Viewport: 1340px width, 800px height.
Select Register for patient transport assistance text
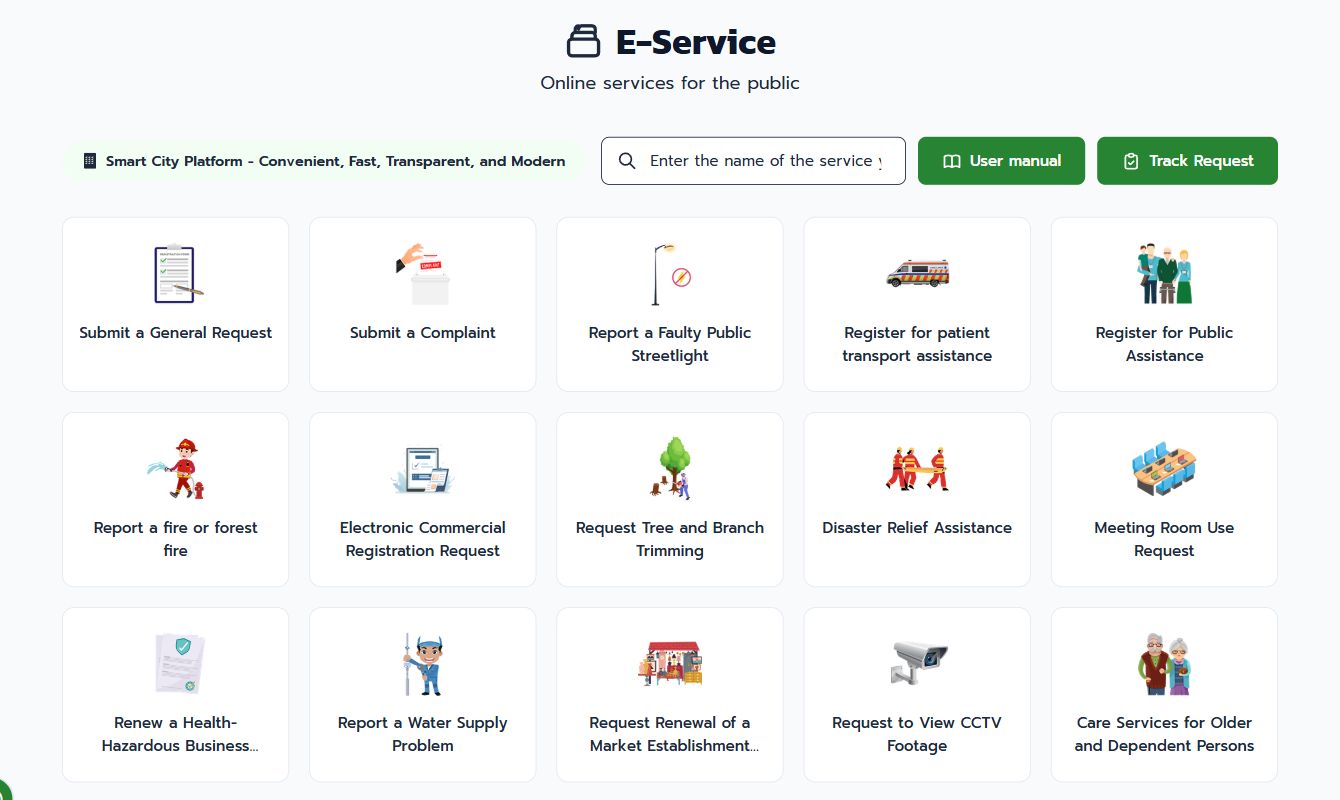pos(917,344)
